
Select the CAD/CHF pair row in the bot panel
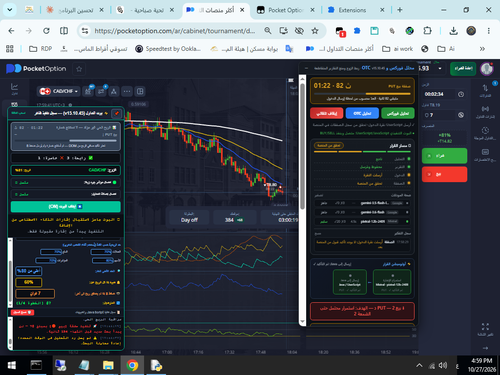(x=66, y=170)
